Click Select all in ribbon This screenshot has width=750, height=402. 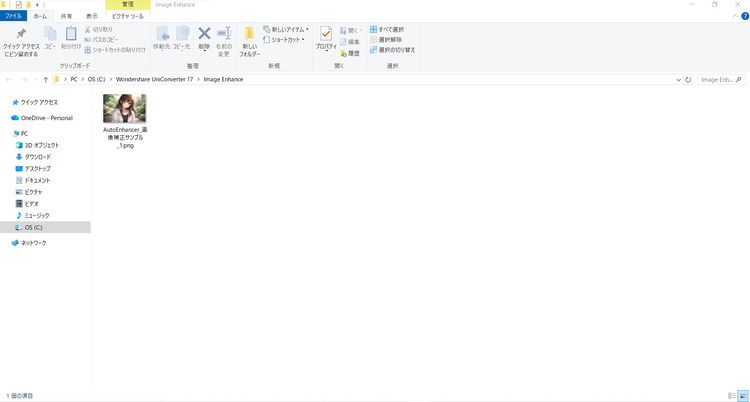[387, 30]
